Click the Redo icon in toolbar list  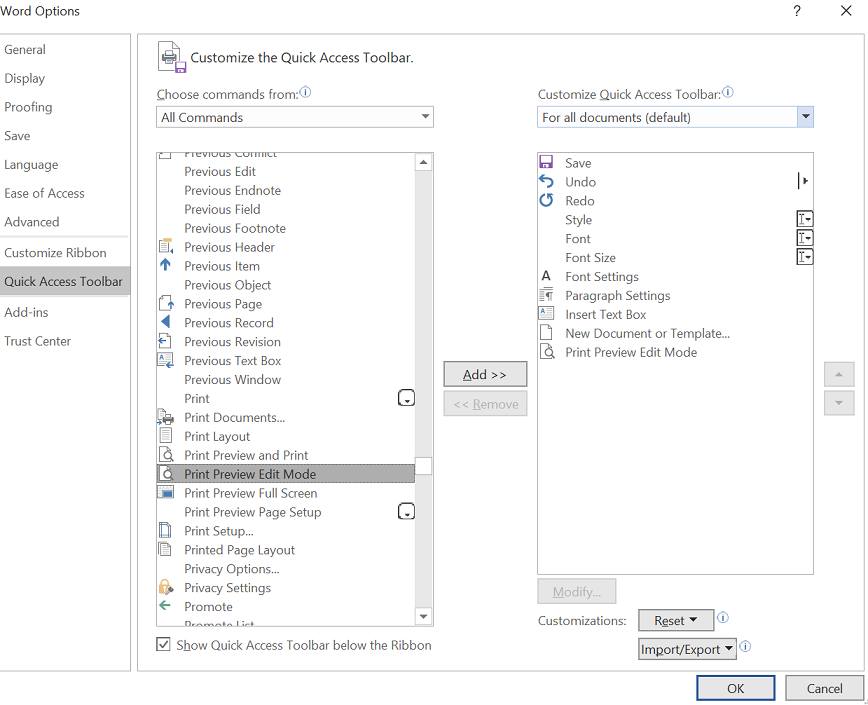[x=546, y=200]
